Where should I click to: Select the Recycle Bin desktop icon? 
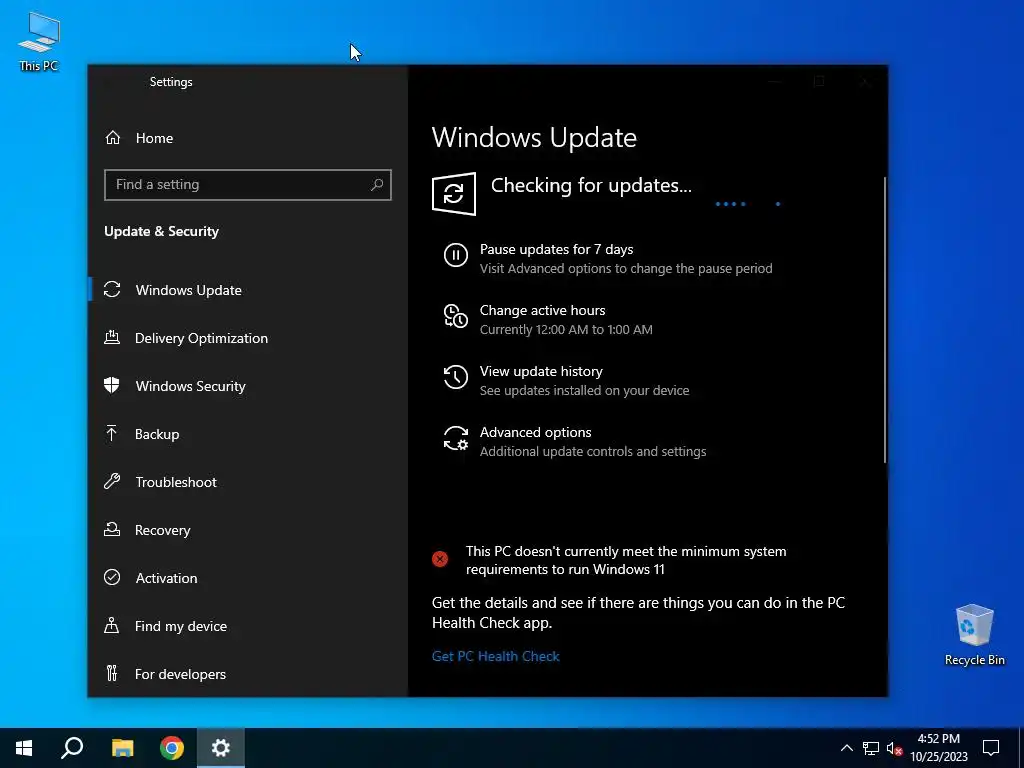pos(974,635)
